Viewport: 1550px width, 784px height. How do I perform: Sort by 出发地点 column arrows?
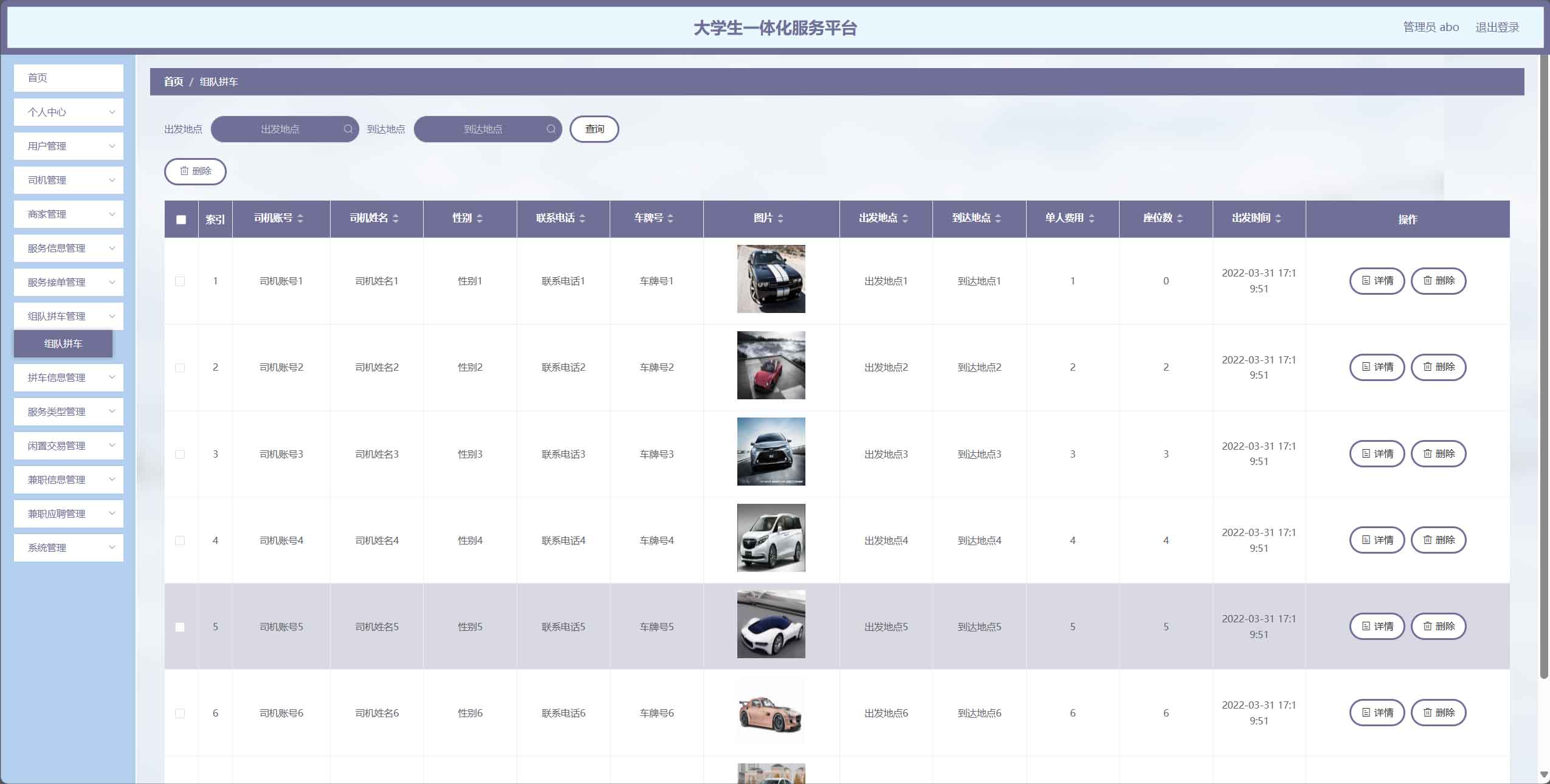905,218
